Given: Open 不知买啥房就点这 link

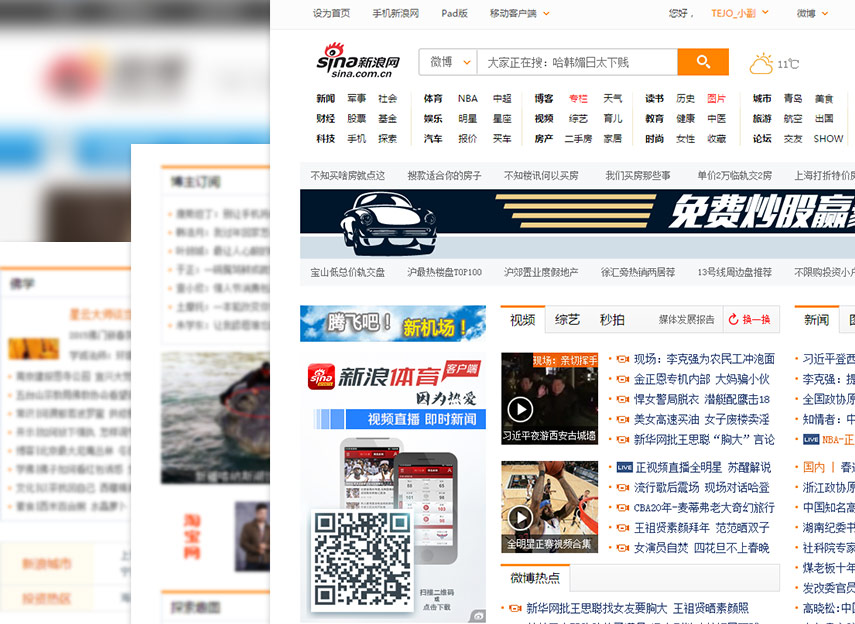Looking at the screenshot, I should click(x=347, y=176).
